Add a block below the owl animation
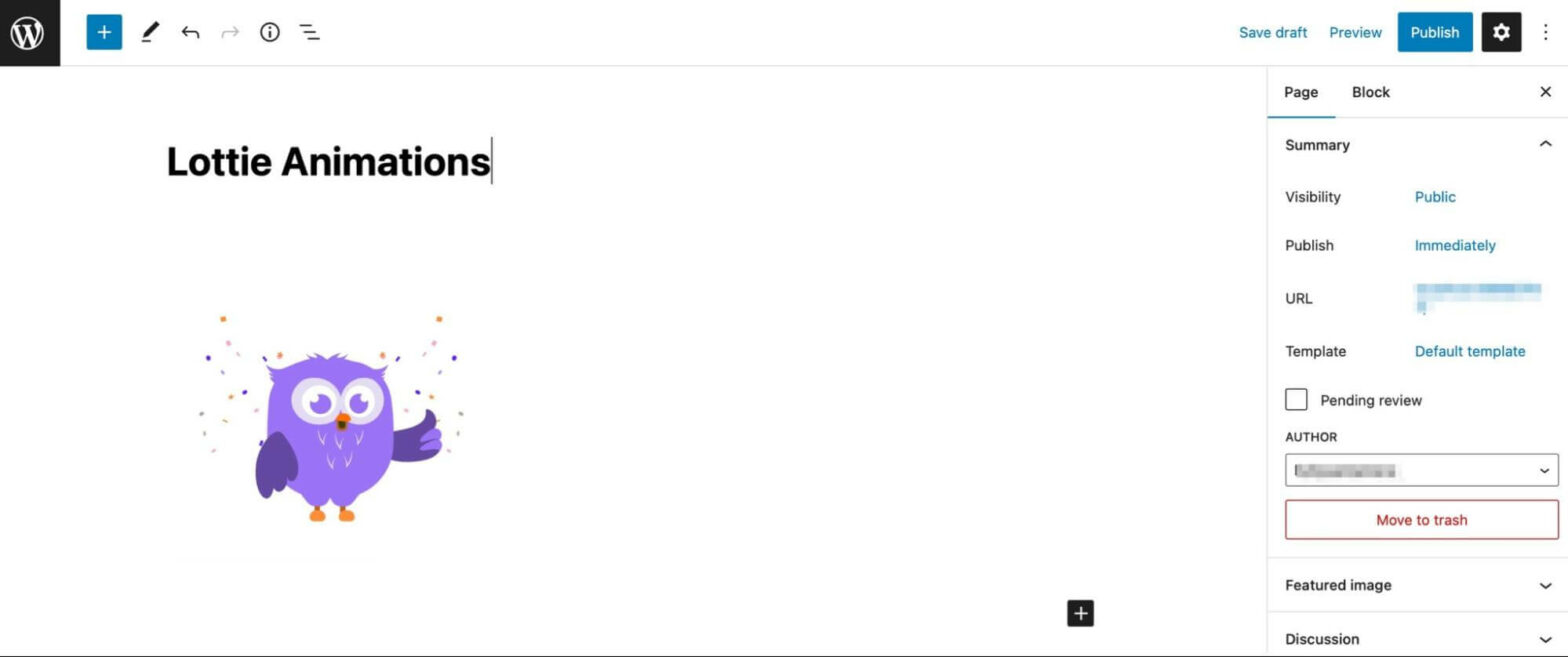Image resolution: width=1568 pixels, height=657 pixels. 1079,612
